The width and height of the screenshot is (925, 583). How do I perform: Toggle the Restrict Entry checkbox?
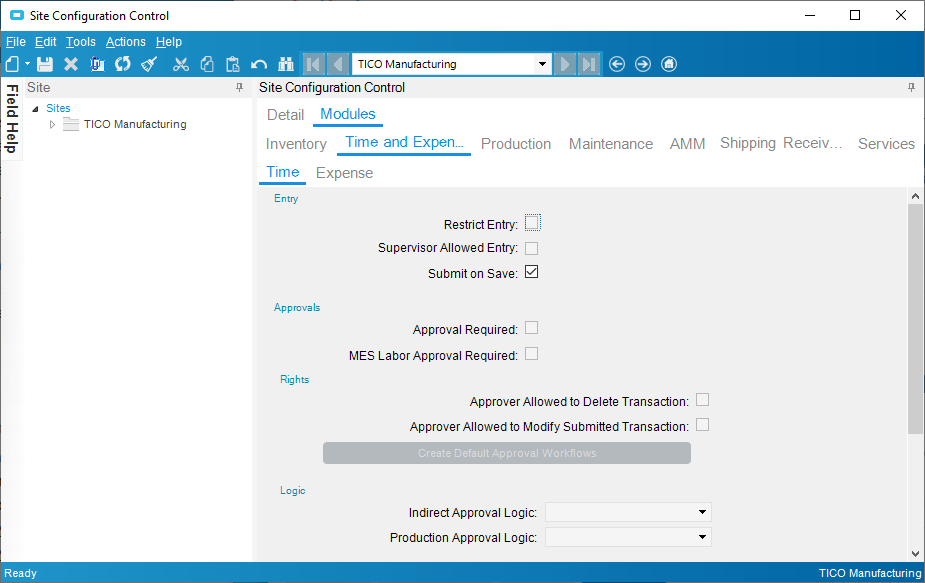click(x=532, y=223)
